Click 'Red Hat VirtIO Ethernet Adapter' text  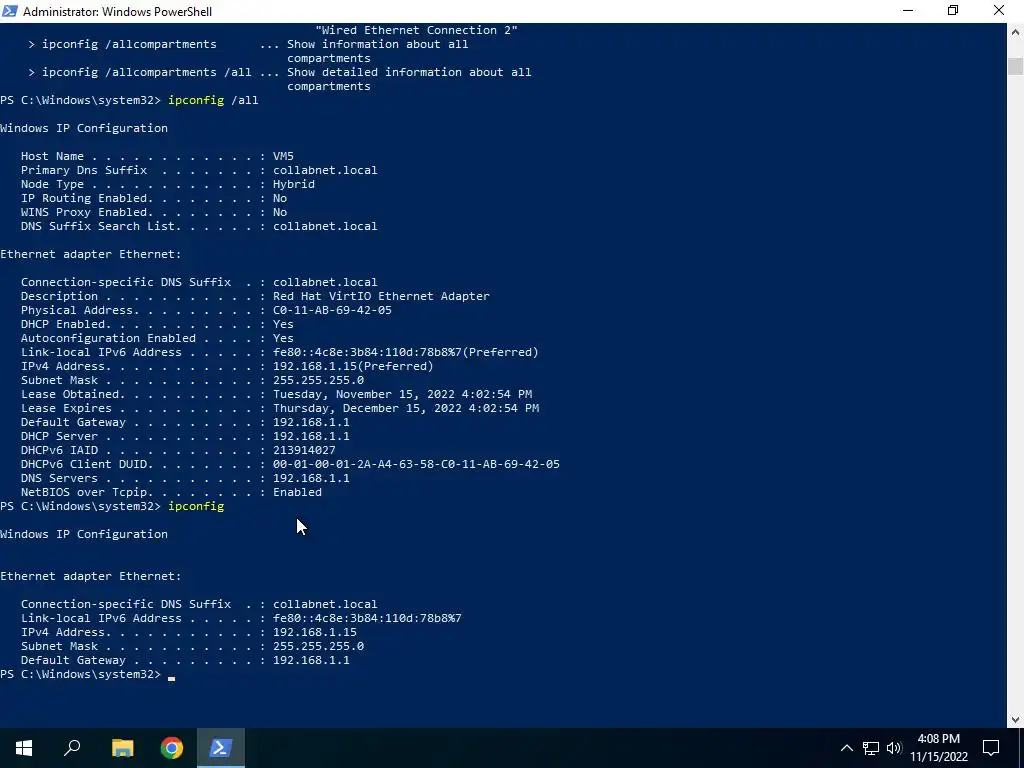(x=381, y=296)
